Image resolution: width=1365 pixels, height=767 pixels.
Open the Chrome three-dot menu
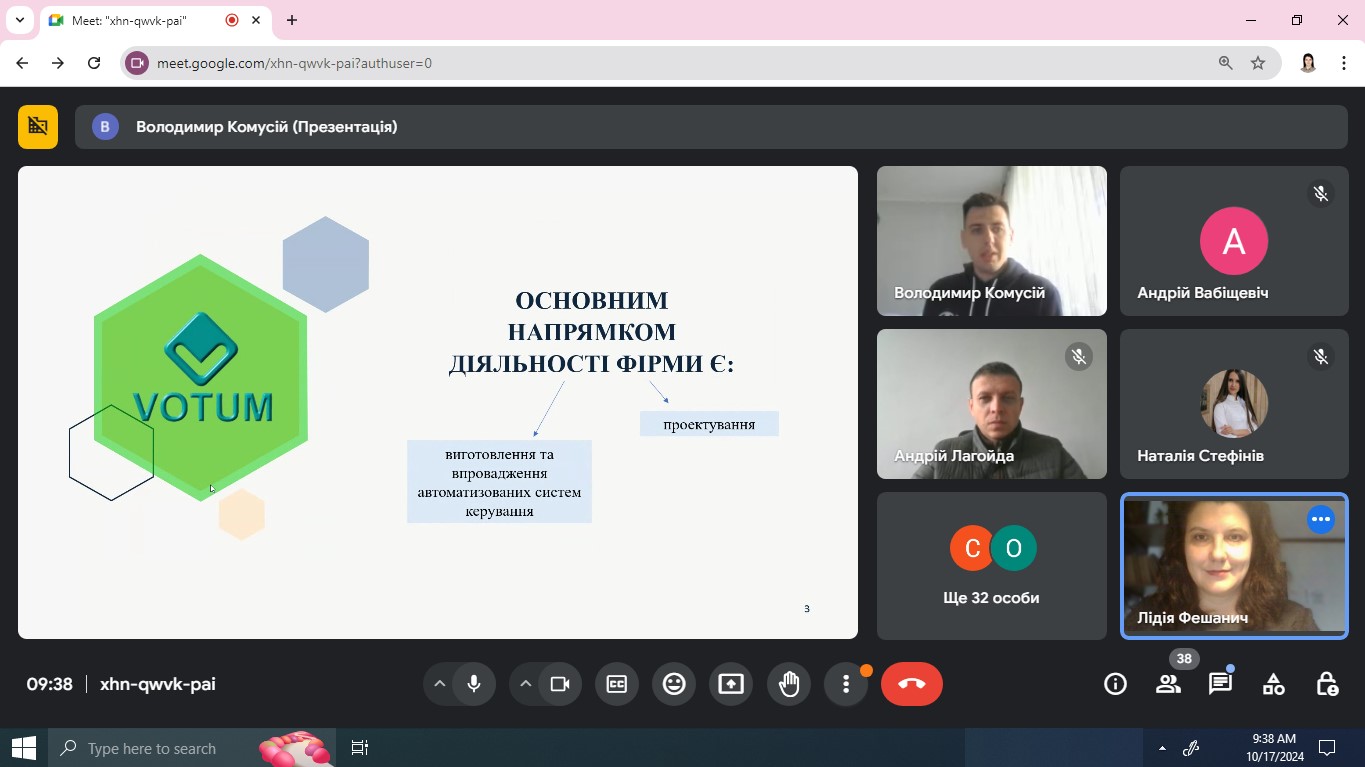(x=1344, y=63)
